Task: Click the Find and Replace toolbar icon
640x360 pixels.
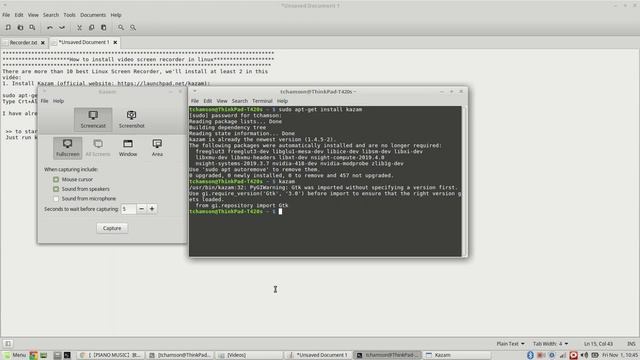Action: tap(133, 27)
